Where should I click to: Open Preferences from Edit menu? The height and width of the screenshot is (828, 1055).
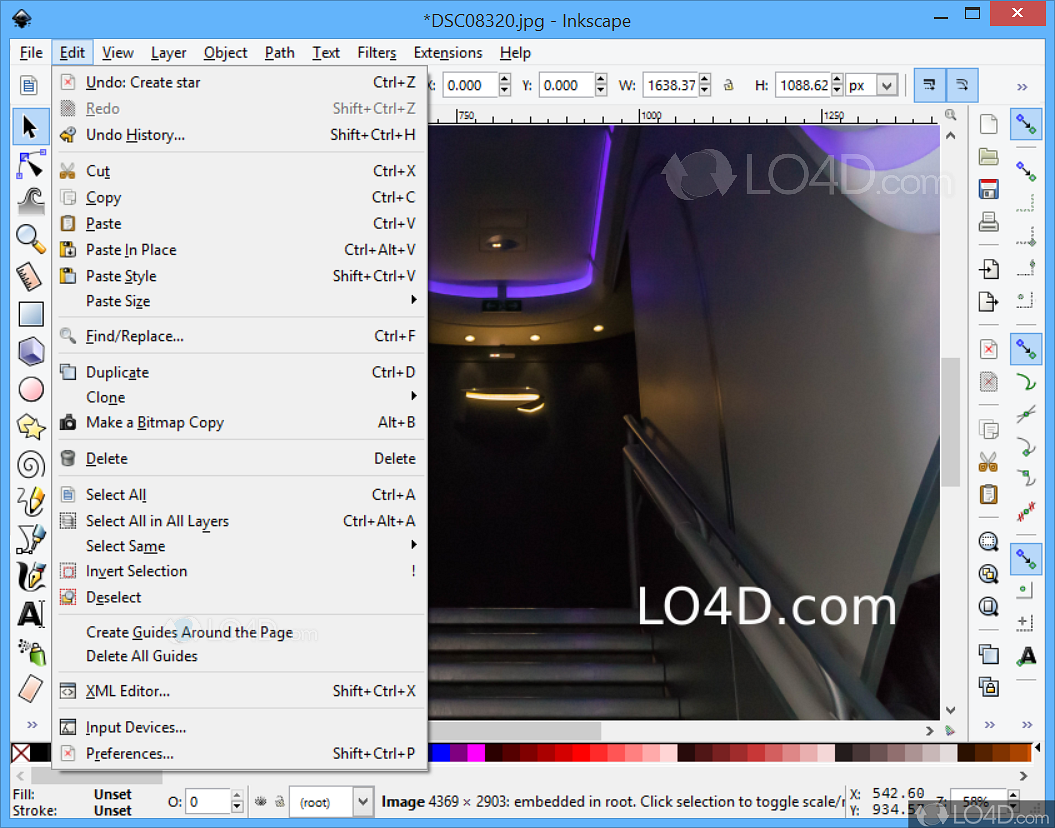coord(239,753)
